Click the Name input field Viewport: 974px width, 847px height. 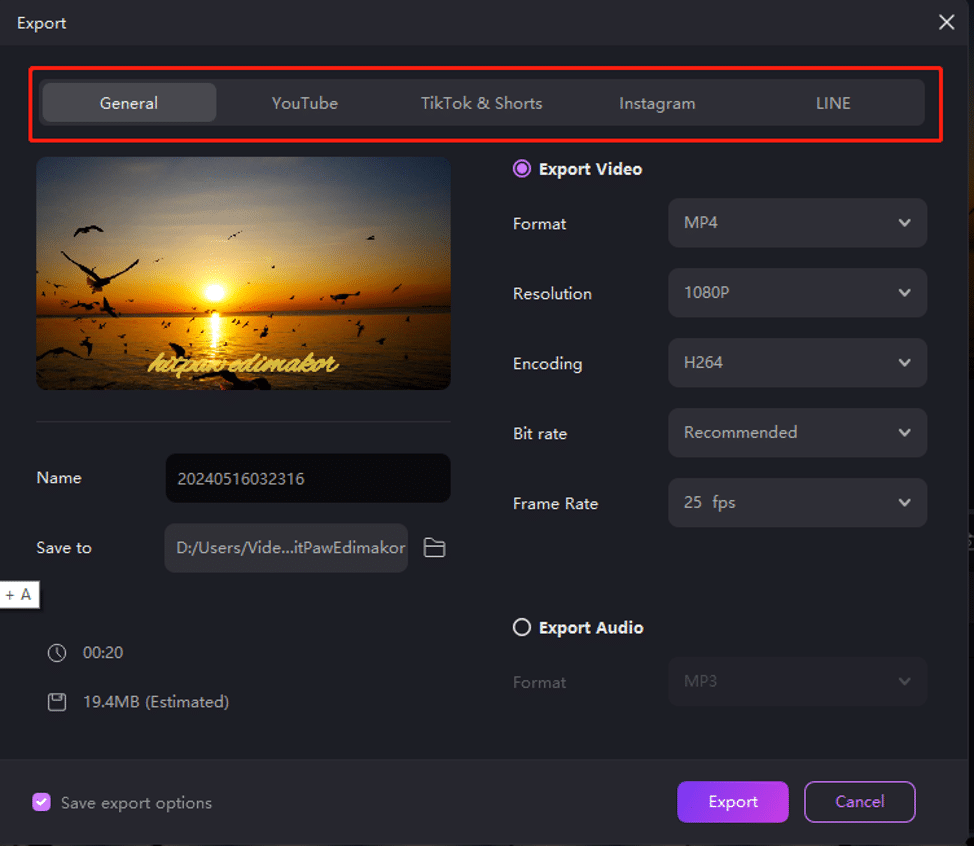(x=307, y=479)
